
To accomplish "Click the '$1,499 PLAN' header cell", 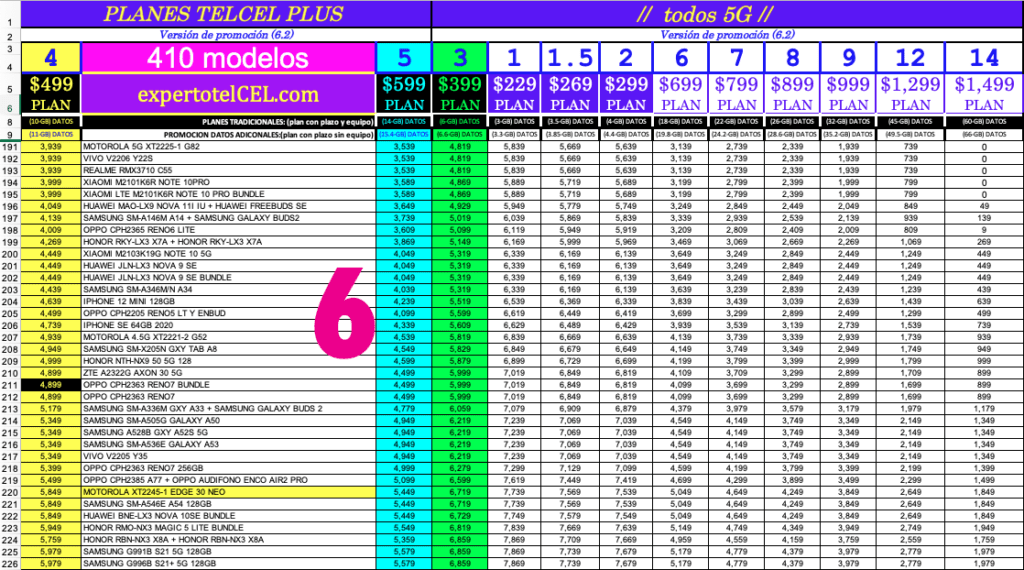I will [x=984, y=94].
